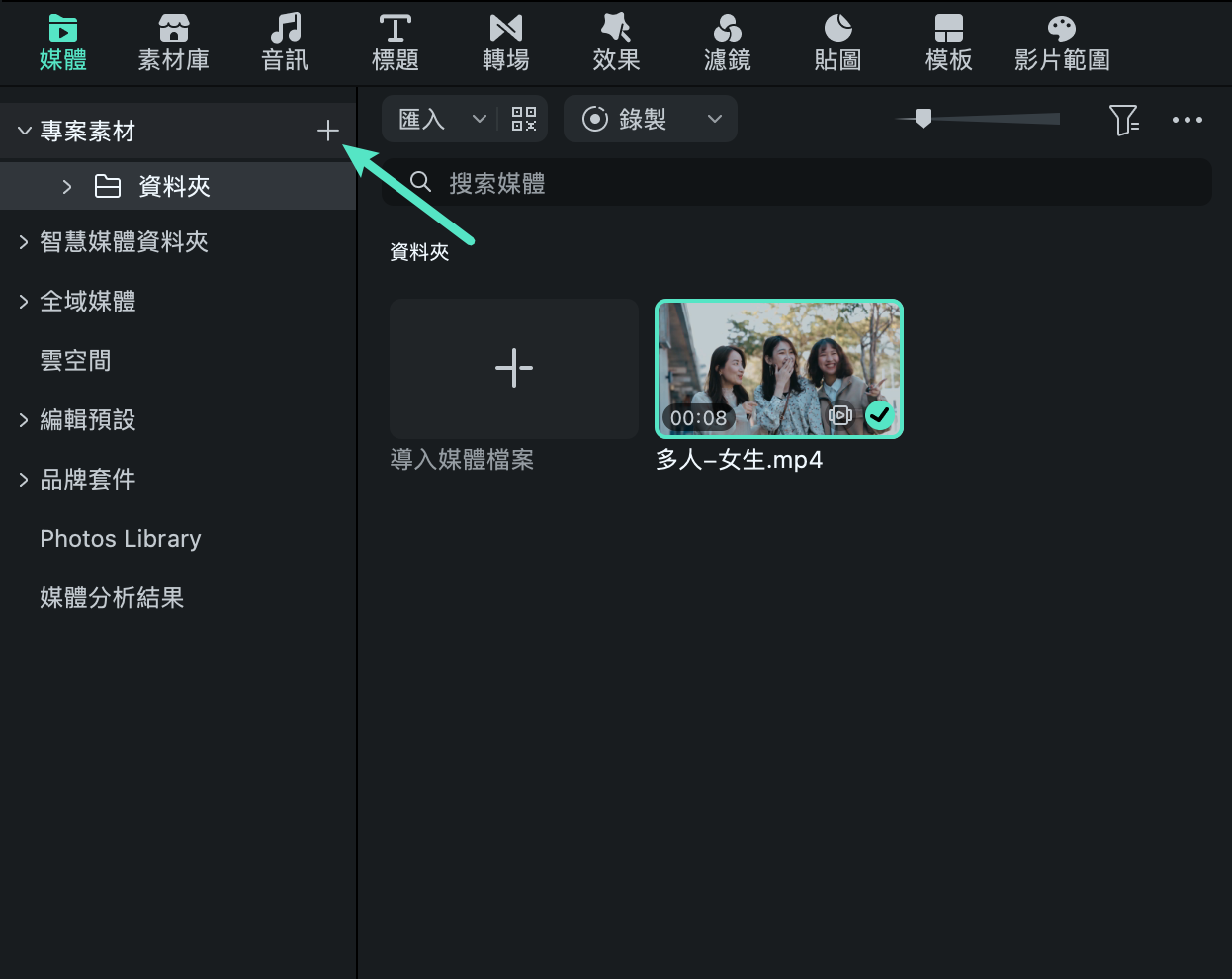1232x979 pixels.
Task: Click the folder icon beside 資料夾
Action: pyautogui.click(x=108, y=186)
